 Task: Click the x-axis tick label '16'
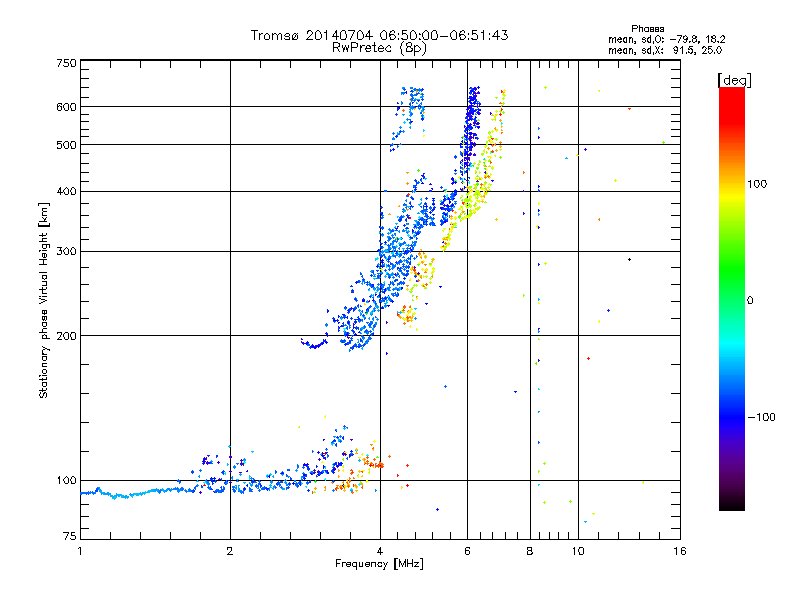click(680, 551)
